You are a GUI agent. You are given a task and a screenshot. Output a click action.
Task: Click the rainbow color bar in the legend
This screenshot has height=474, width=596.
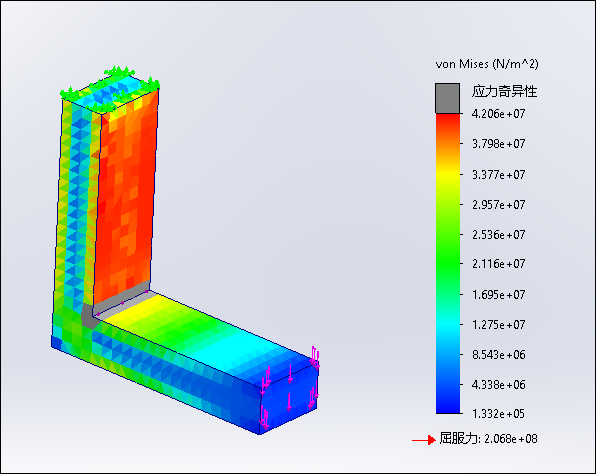tap(448, 263)
